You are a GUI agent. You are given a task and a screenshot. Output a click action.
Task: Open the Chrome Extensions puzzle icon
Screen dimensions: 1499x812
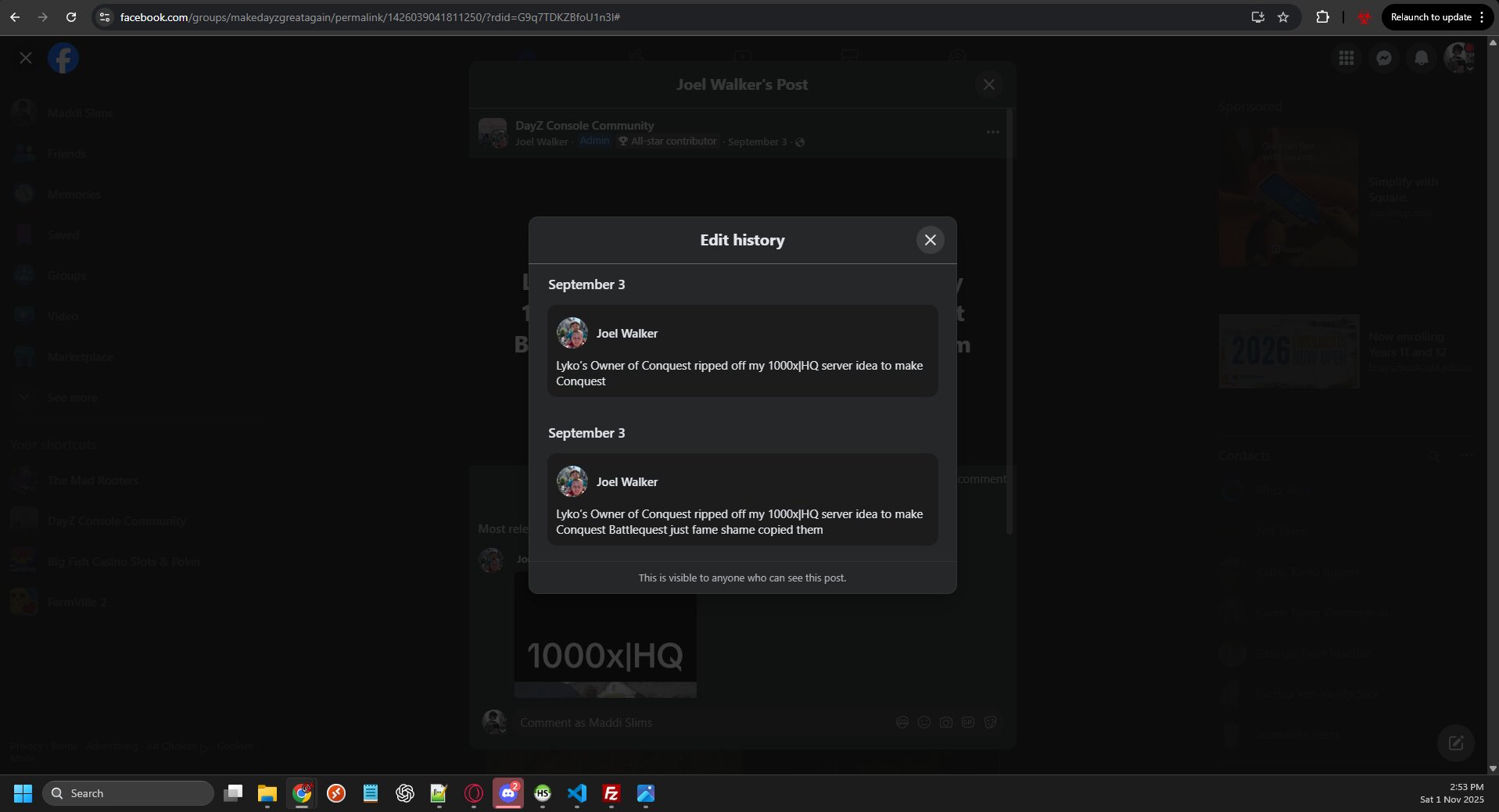1322,17
